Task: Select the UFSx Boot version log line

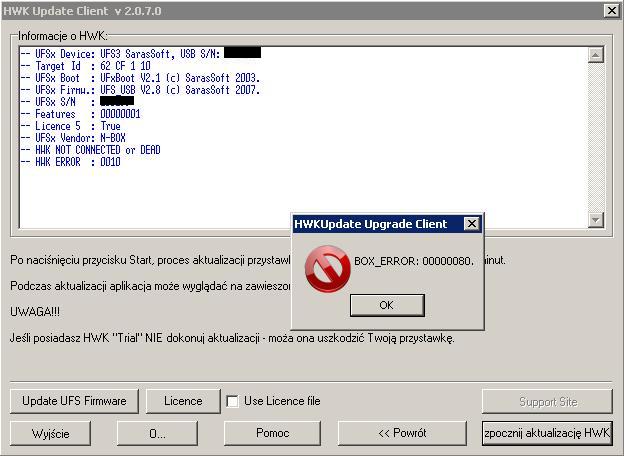Action: pos(140,78)
